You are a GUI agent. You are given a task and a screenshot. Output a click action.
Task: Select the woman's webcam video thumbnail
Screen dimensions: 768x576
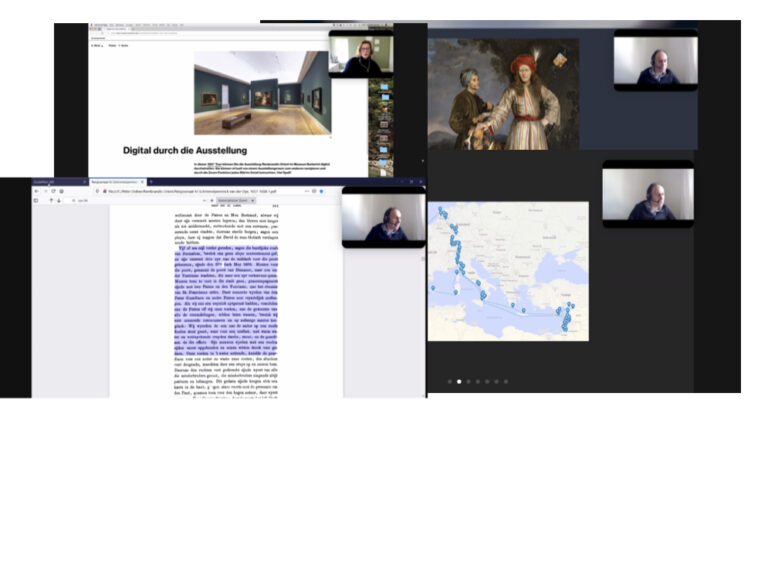tap(361, 54)
